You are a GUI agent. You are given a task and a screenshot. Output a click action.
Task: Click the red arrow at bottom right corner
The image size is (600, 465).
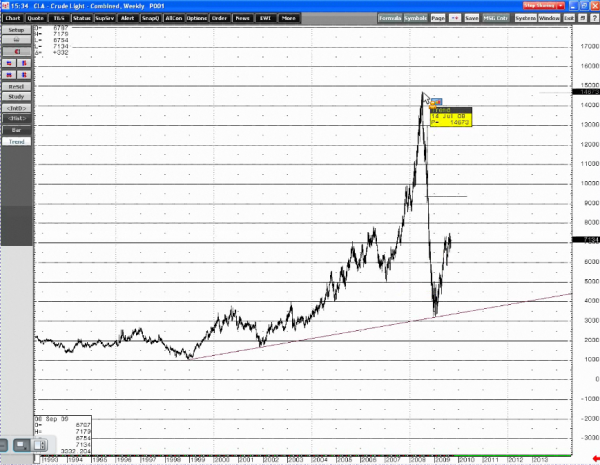click(594, 459)
